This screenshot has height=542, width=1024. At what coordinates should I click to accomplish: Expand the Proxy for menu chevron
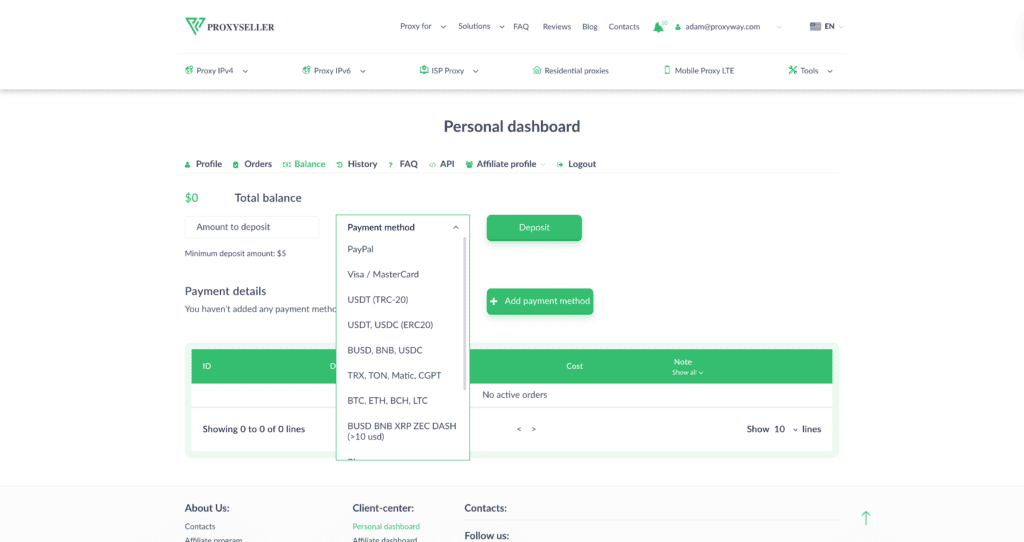tap(443, 27)
